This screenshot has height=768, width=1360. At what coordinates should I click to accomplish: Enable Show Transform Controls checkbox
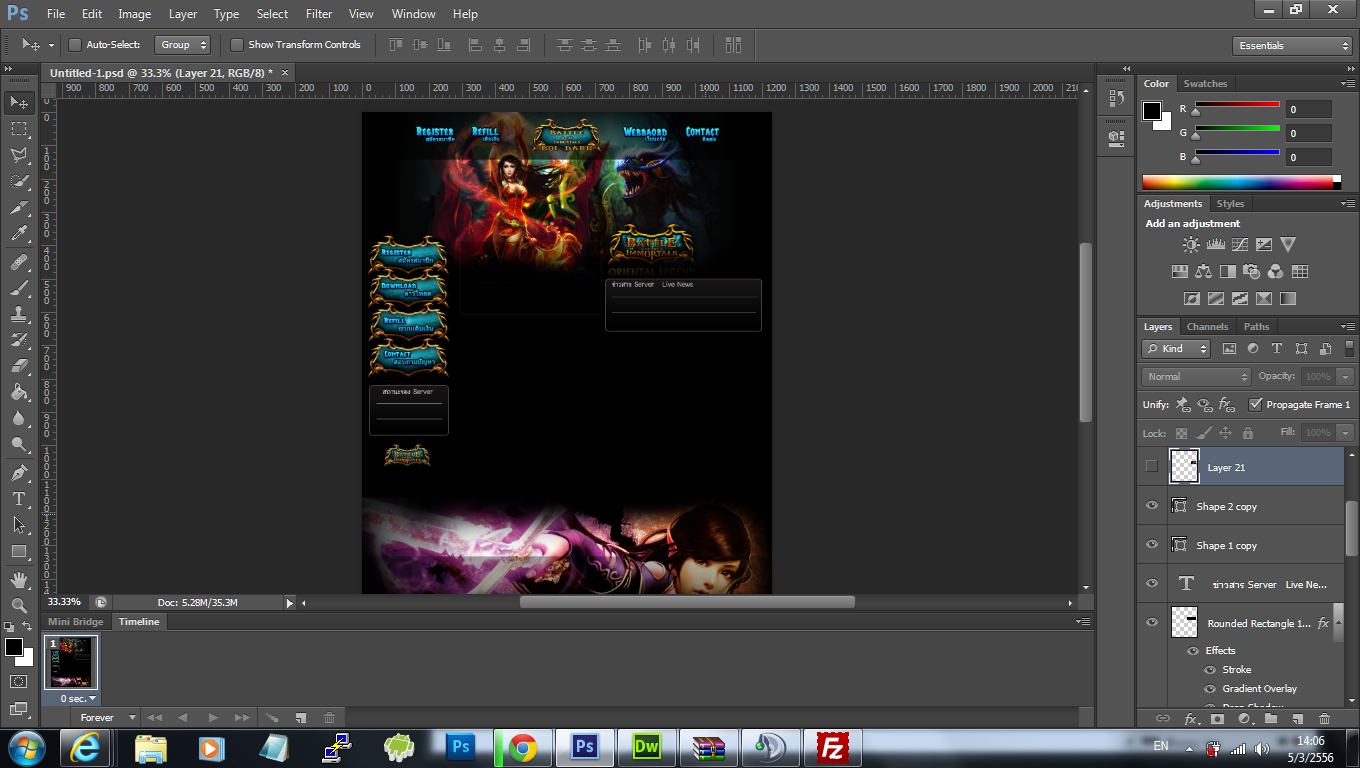pyautogui.click(x=237, y=45)
